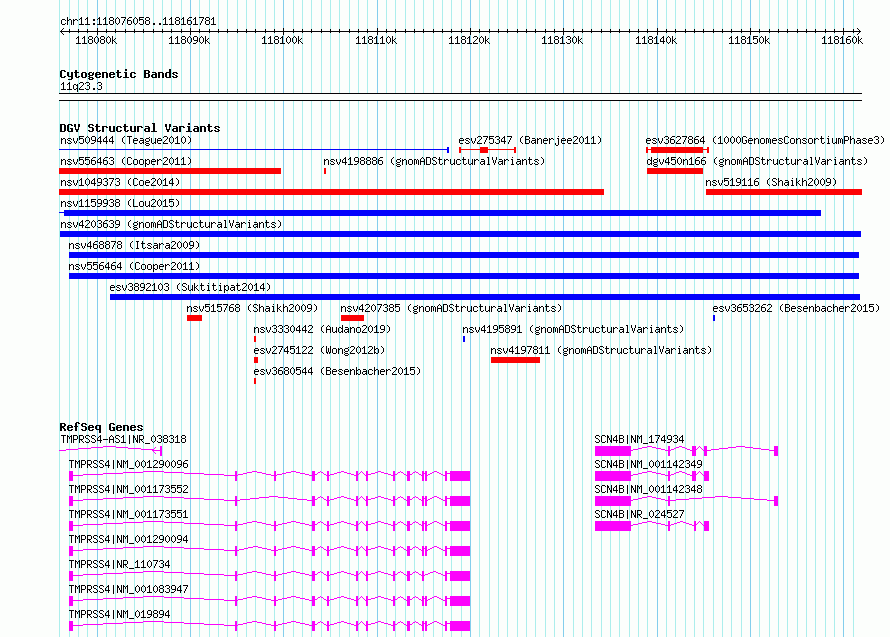The width and height of the screenshot is (890, 637).
Task: Click esv3627864 1000GenomesConsortiumPhase3 label
Action: pyautogui.click(x=765, y=140)
